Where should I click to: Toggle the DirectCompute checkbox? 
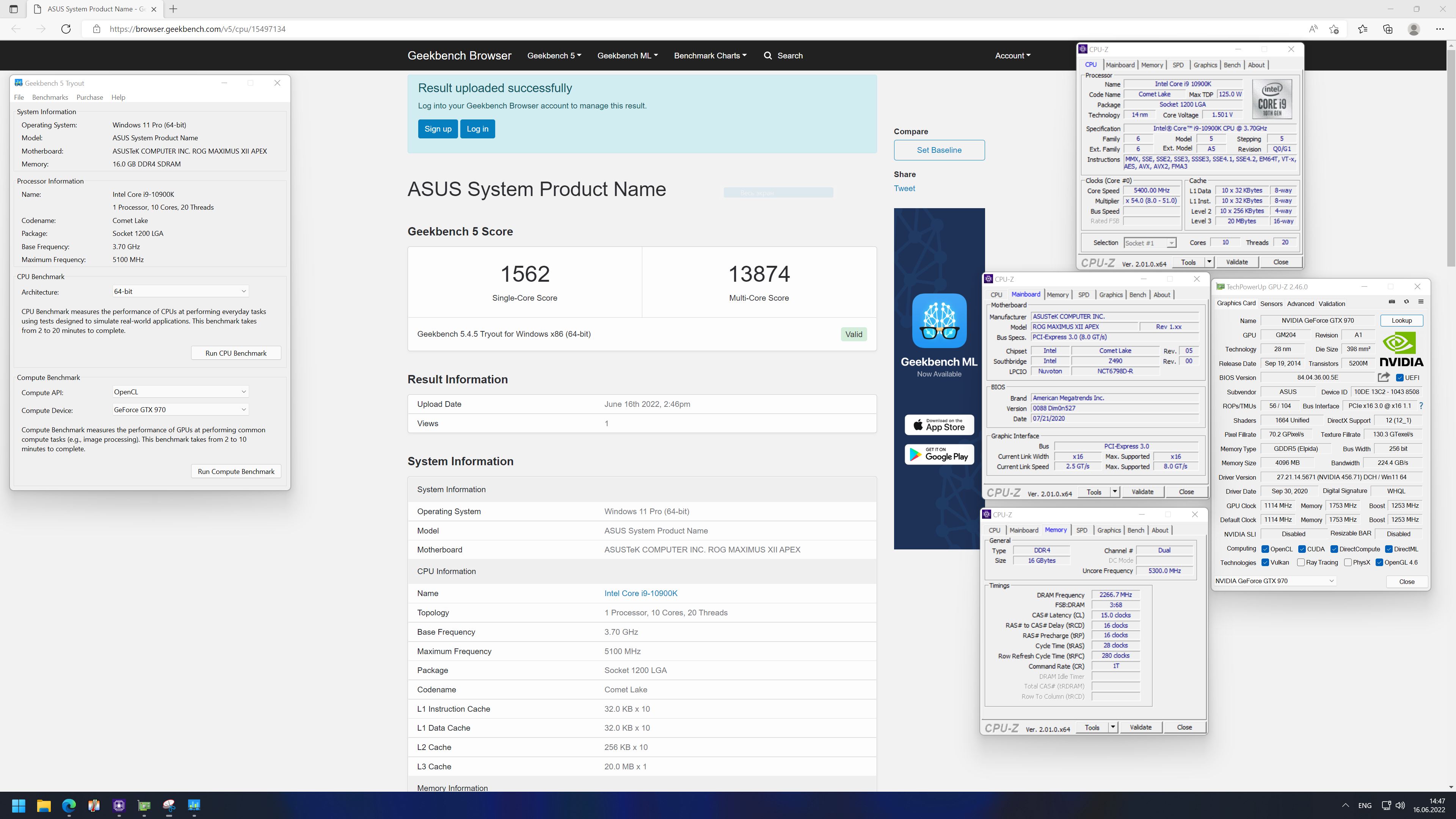(1334, 549)
